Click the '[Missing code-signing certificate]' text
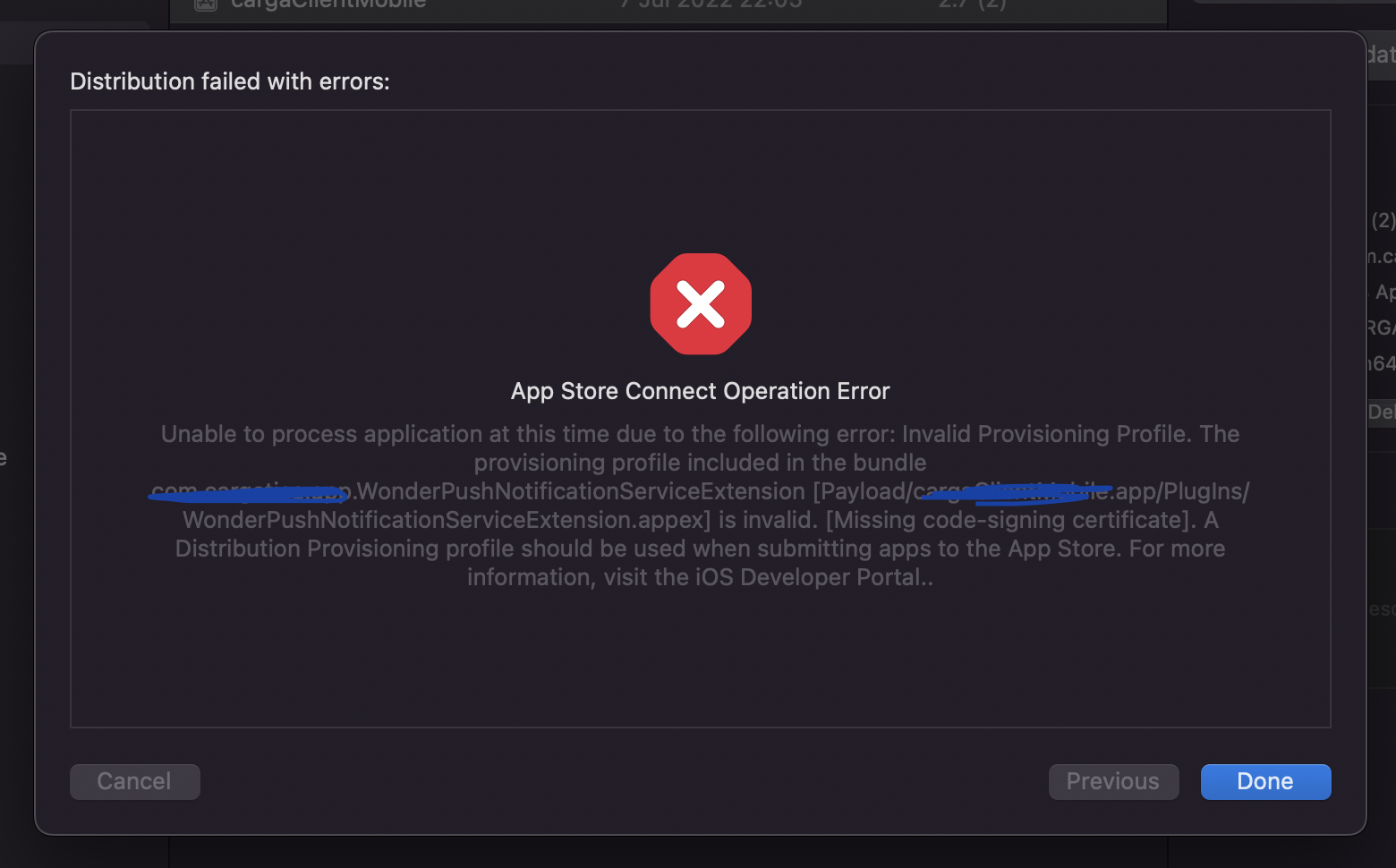The height and width of the screenshot is (868, 1396). [x=1011, y=520]
